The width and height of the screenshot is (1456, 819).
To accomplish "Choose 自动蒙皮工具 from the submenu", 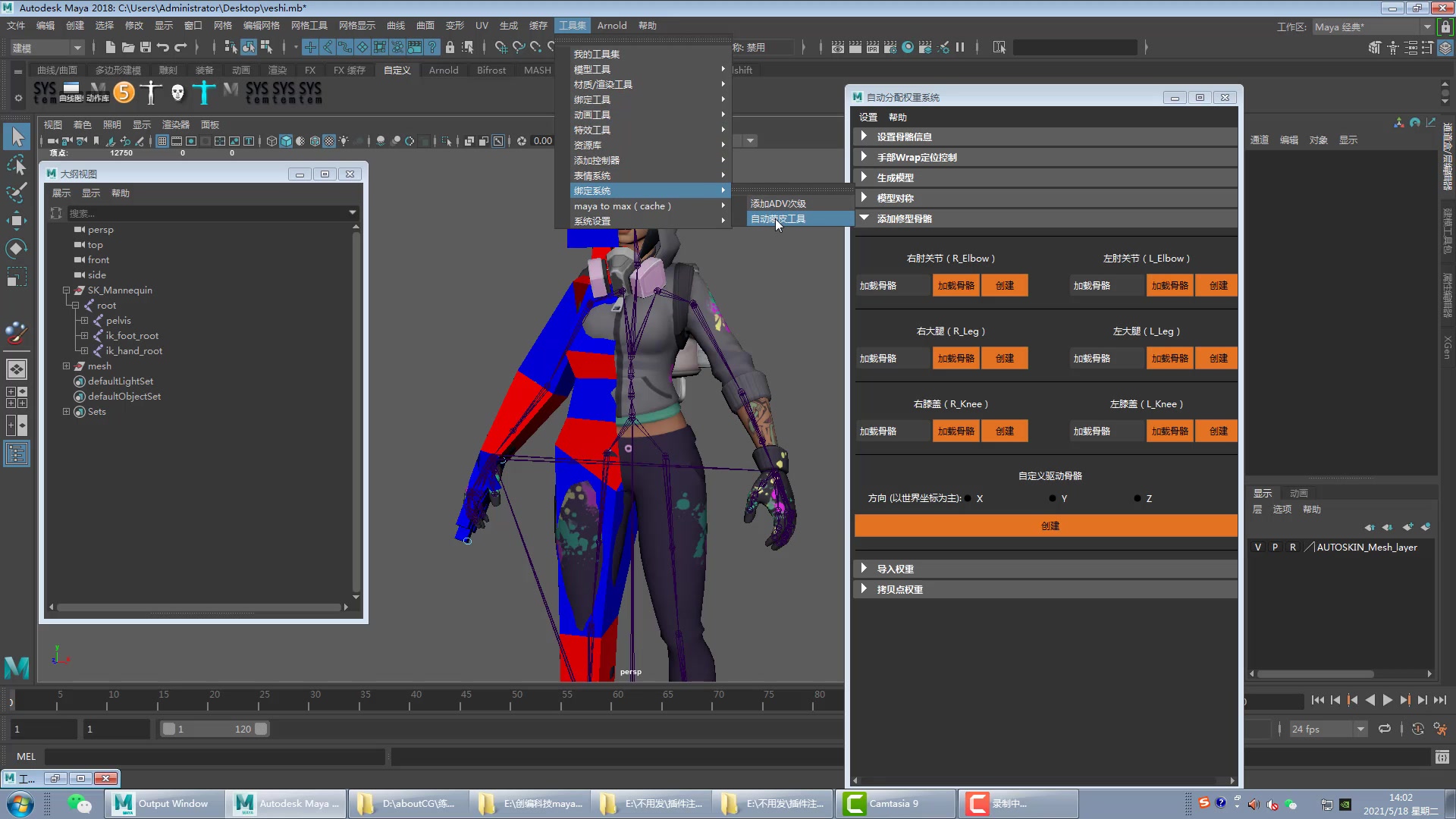I will point(778,219).
